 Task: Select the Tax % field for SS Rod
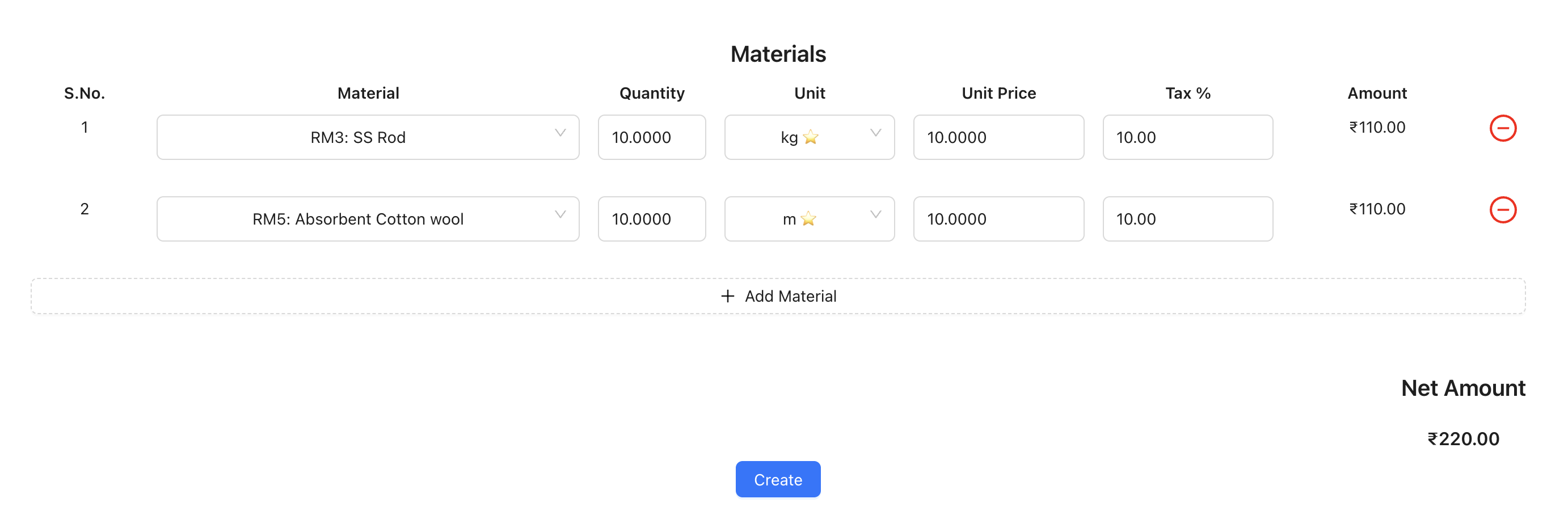(x=1187, y=137)
